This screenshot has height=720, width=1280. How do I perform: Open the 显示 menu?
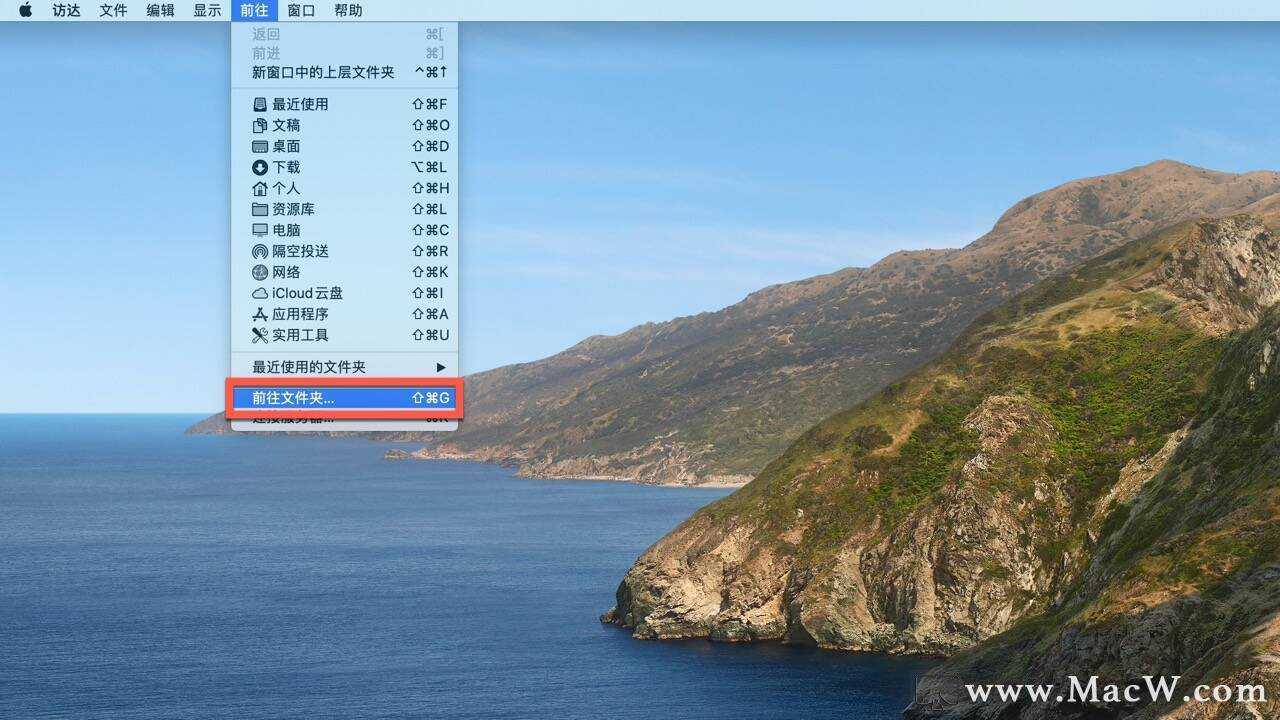pyautogui.click(x=207, y=10)
